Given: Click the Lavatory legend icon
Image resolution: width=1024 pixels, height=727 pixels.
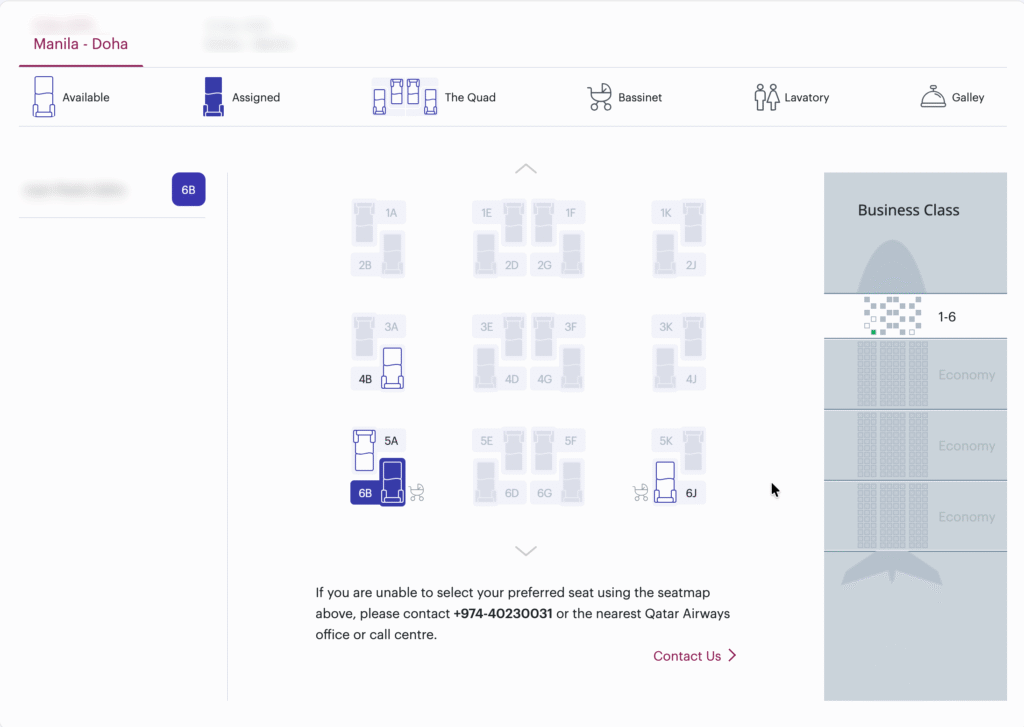Looking at the screenshot, I should pos(766,97).
